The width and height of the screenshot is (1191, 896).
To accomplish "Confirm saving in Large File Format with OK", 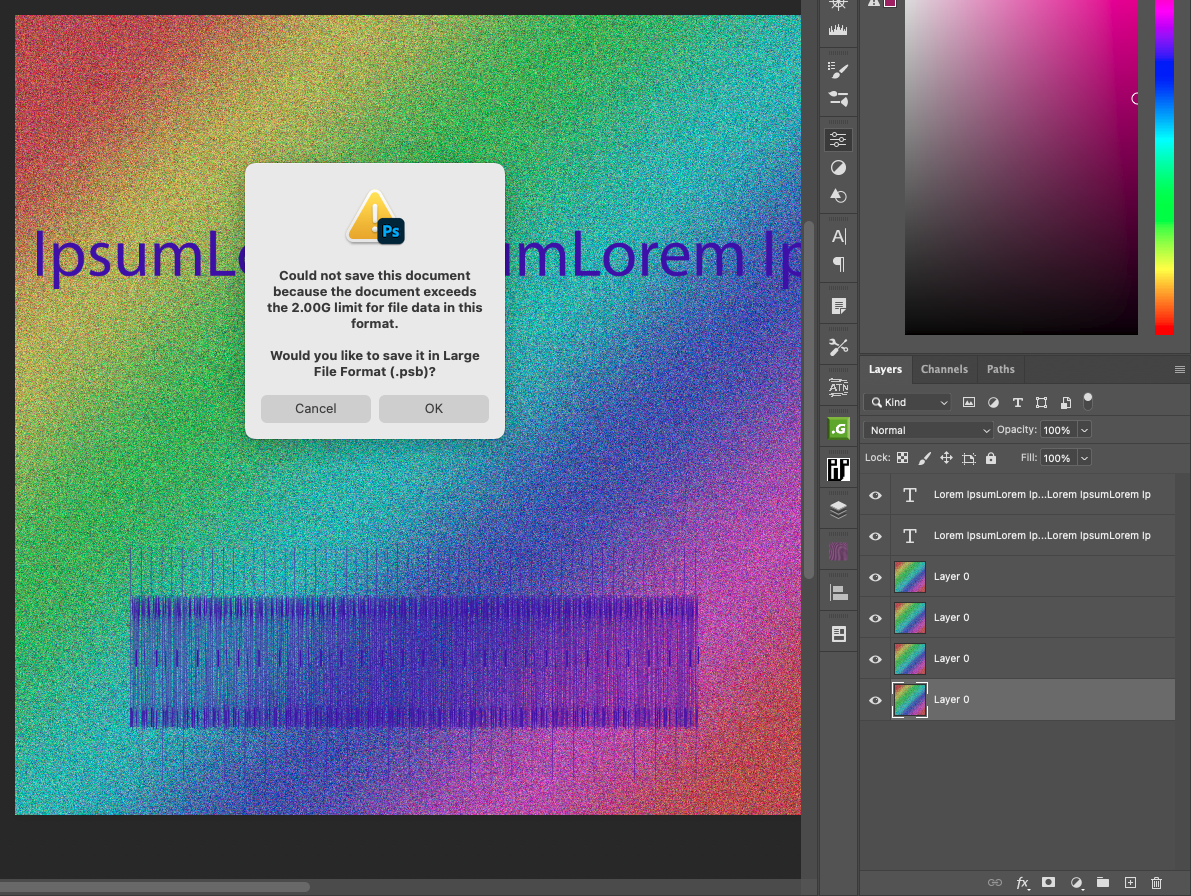I will coord(433,408).
